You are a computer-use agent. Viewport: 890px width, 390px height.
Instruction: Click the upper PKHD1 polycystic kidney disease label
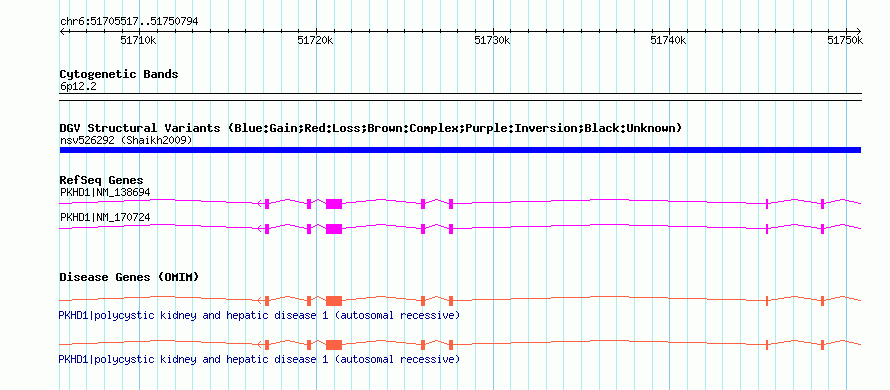coord(259,315)
